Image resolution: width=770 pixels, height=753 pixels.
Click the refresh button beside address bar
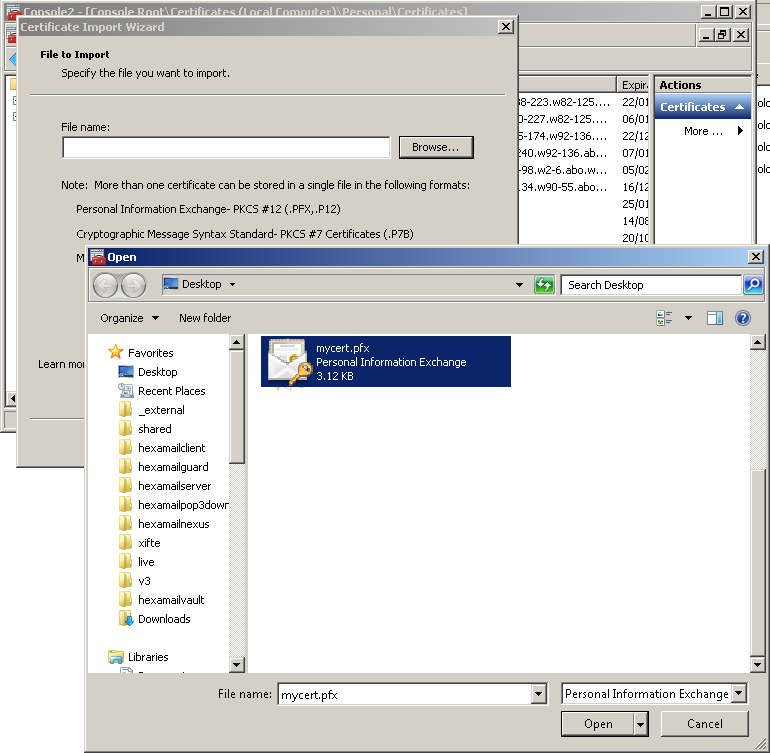coord(544,285)
